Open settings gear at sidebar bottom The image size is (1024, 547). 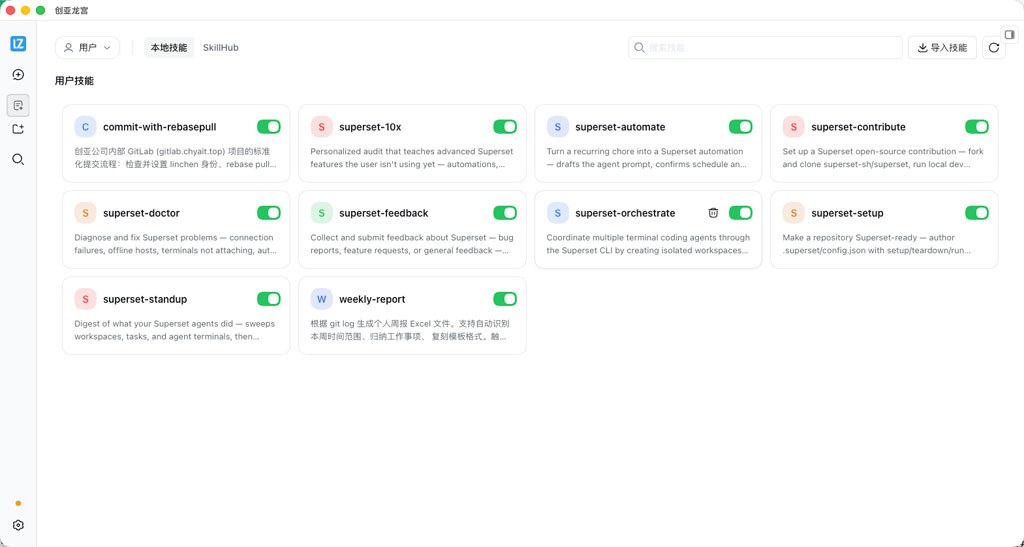click(x=18, y=525)
